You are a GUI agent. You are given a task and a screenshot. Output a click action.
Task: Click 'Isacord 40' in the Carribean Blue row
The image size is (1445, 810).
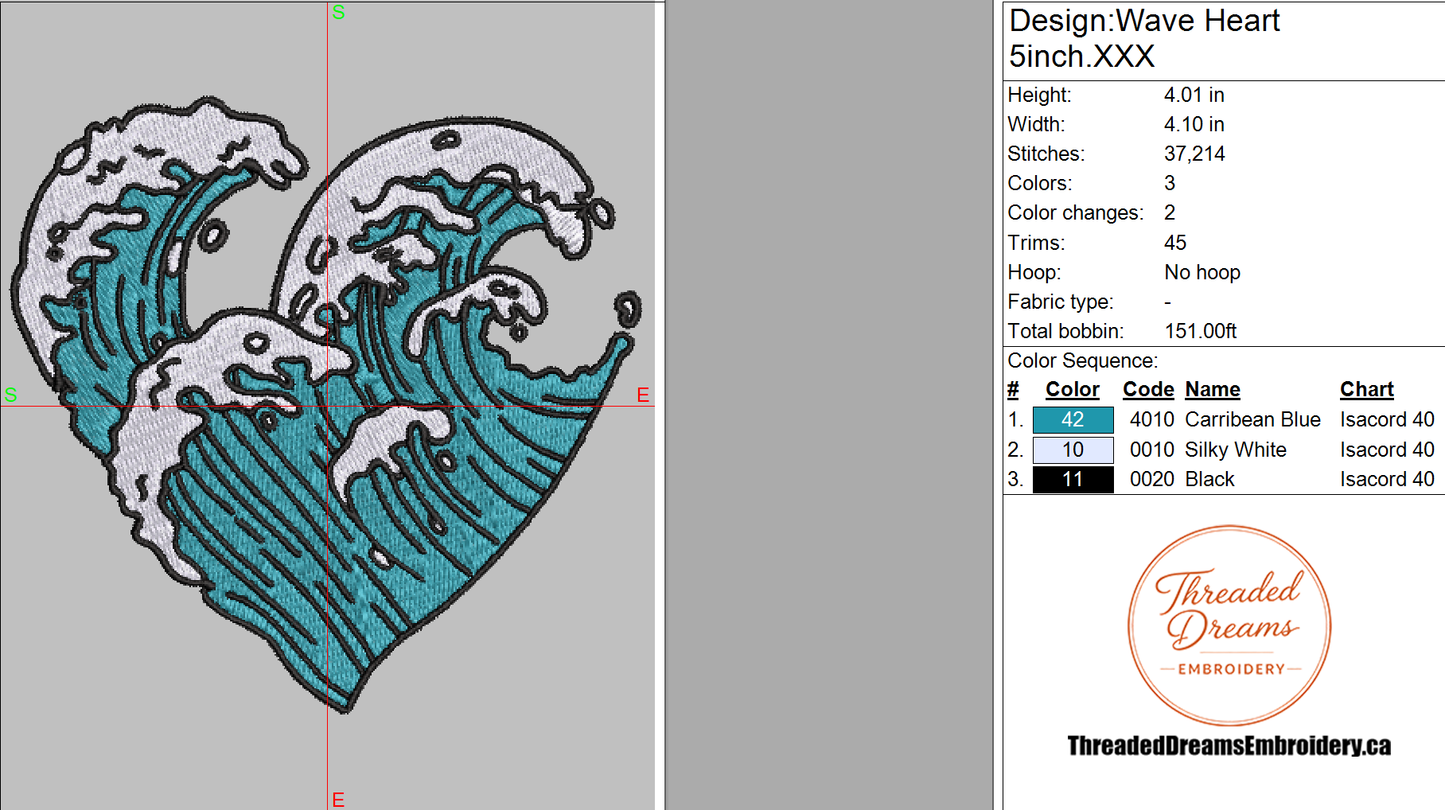(1387, 420)
